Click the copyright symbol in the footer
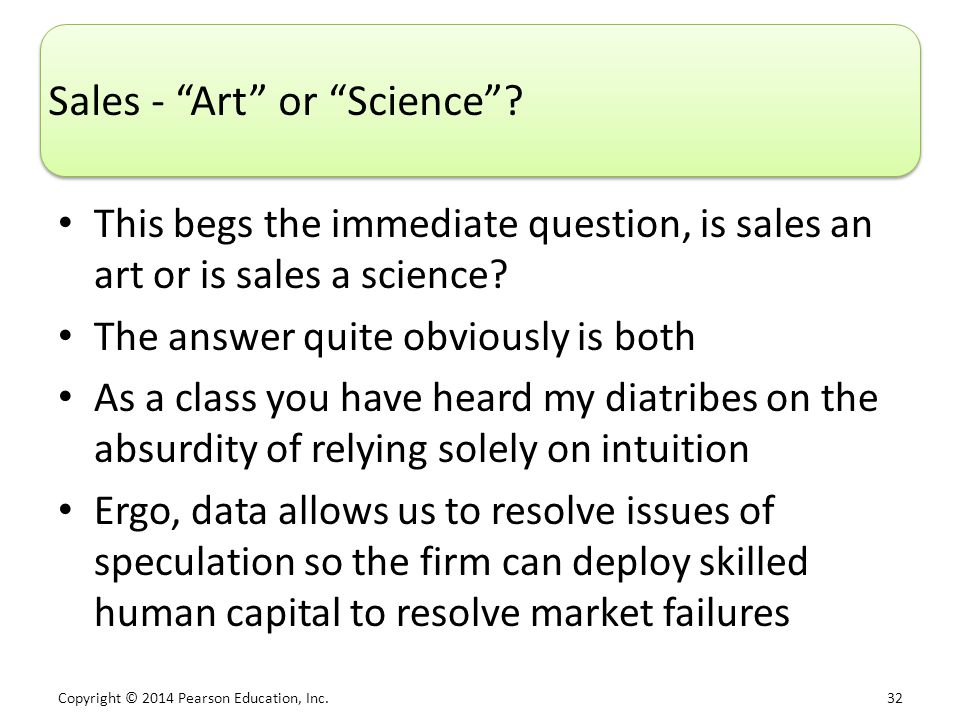This screenshot has width=960, height=720. click(132, 698)
